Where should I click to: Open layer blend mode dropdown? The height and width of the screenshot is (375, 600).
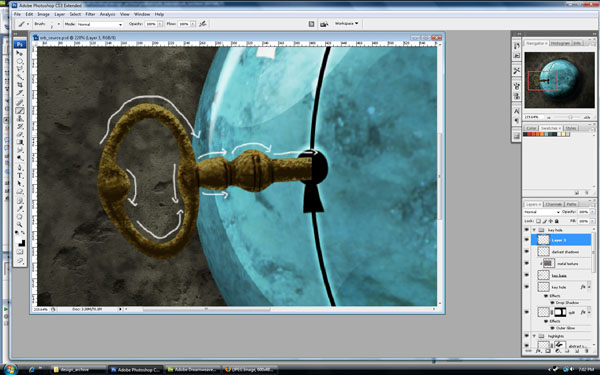[541, 212]
